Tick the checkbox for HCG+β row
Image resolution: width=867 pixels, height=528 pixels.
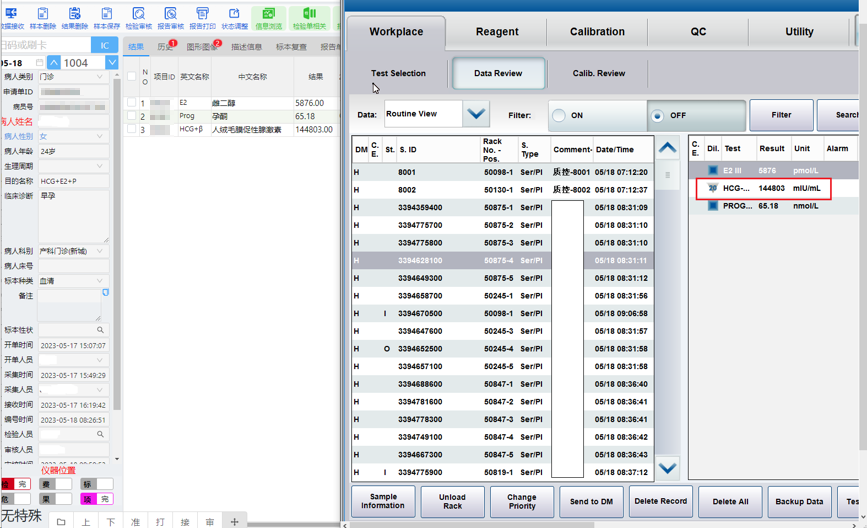point(131,129)
